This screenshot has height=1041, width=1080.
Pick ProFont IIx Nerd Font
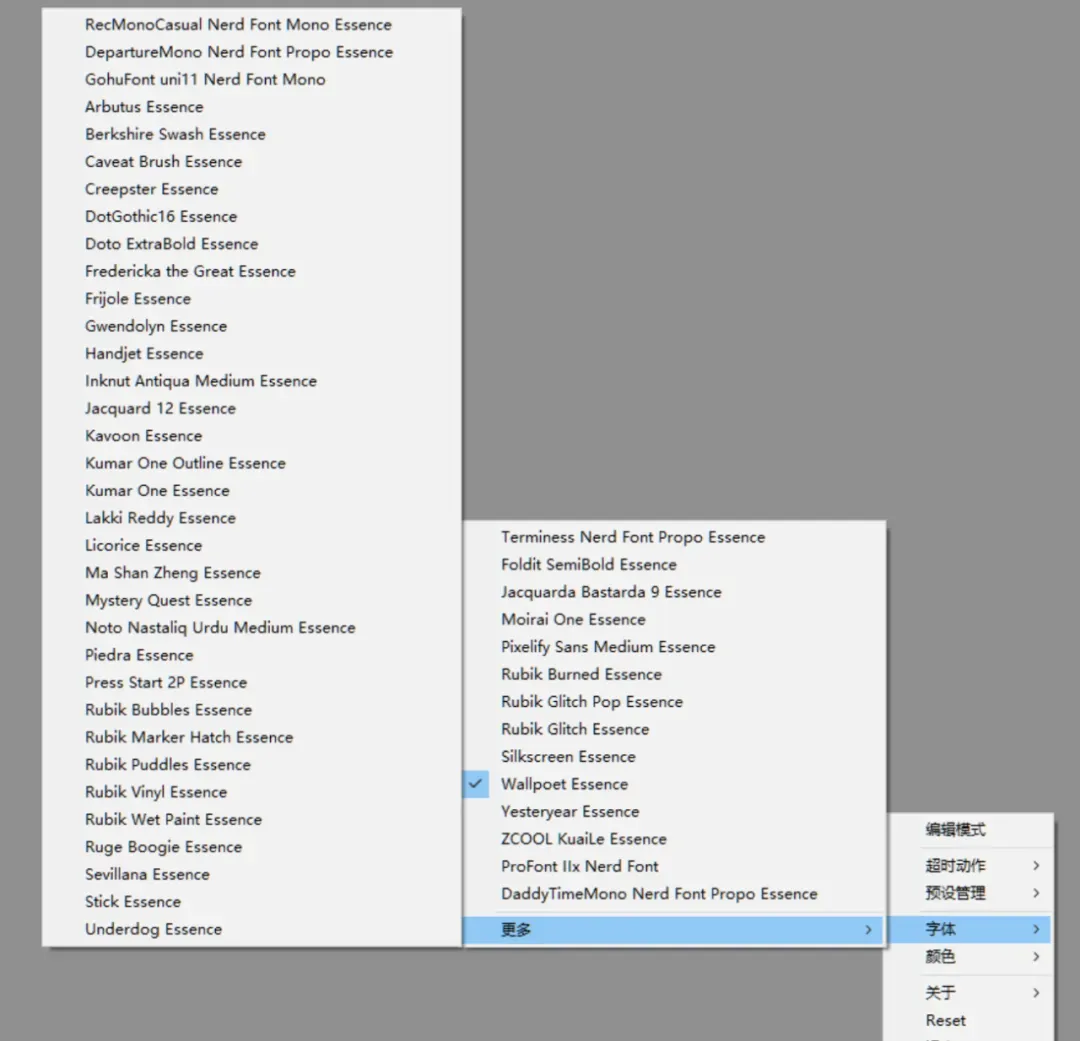point(674,866)
